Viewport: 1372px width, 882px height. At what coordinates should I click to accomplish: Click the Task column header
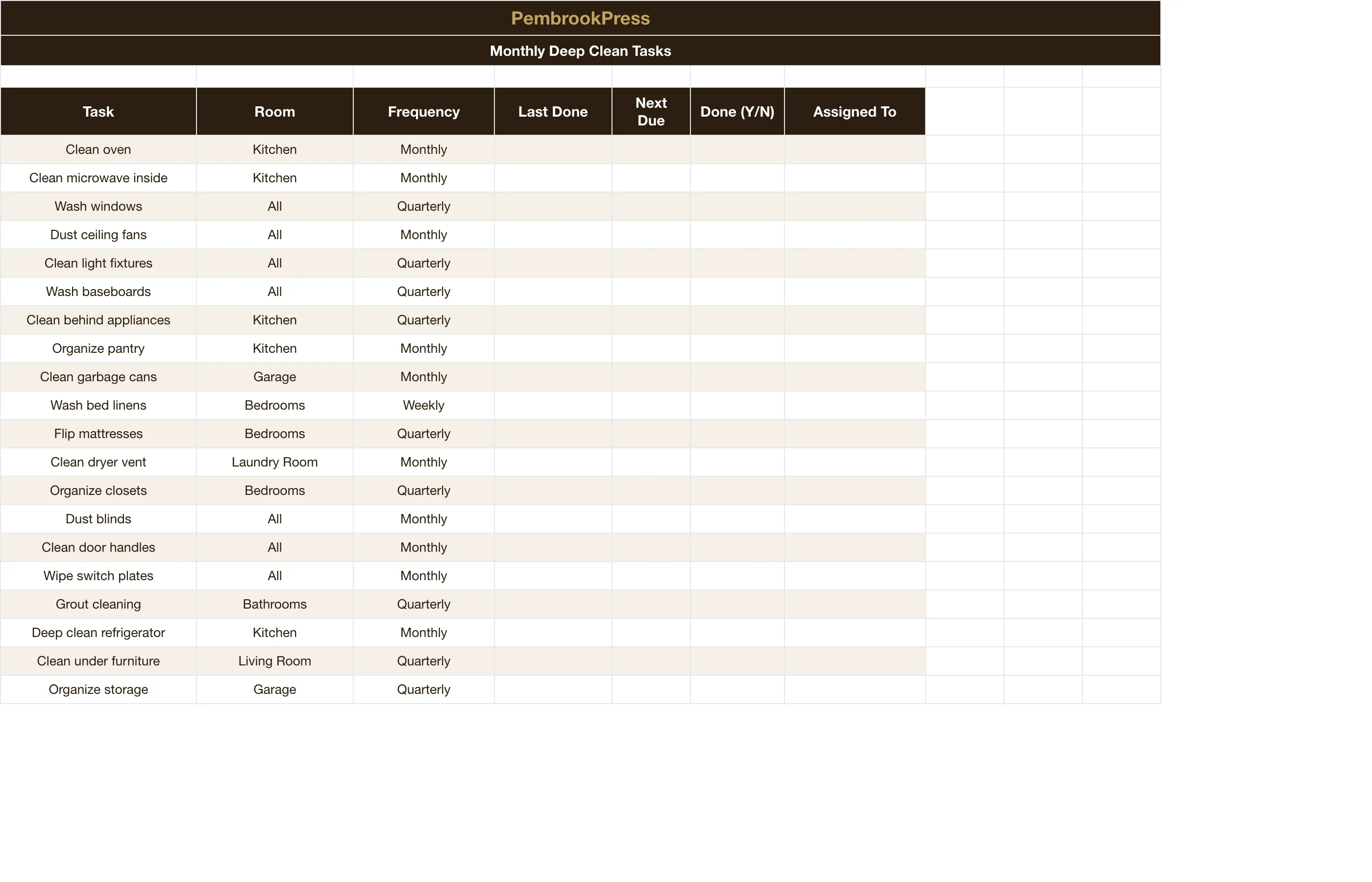(98, 112)
